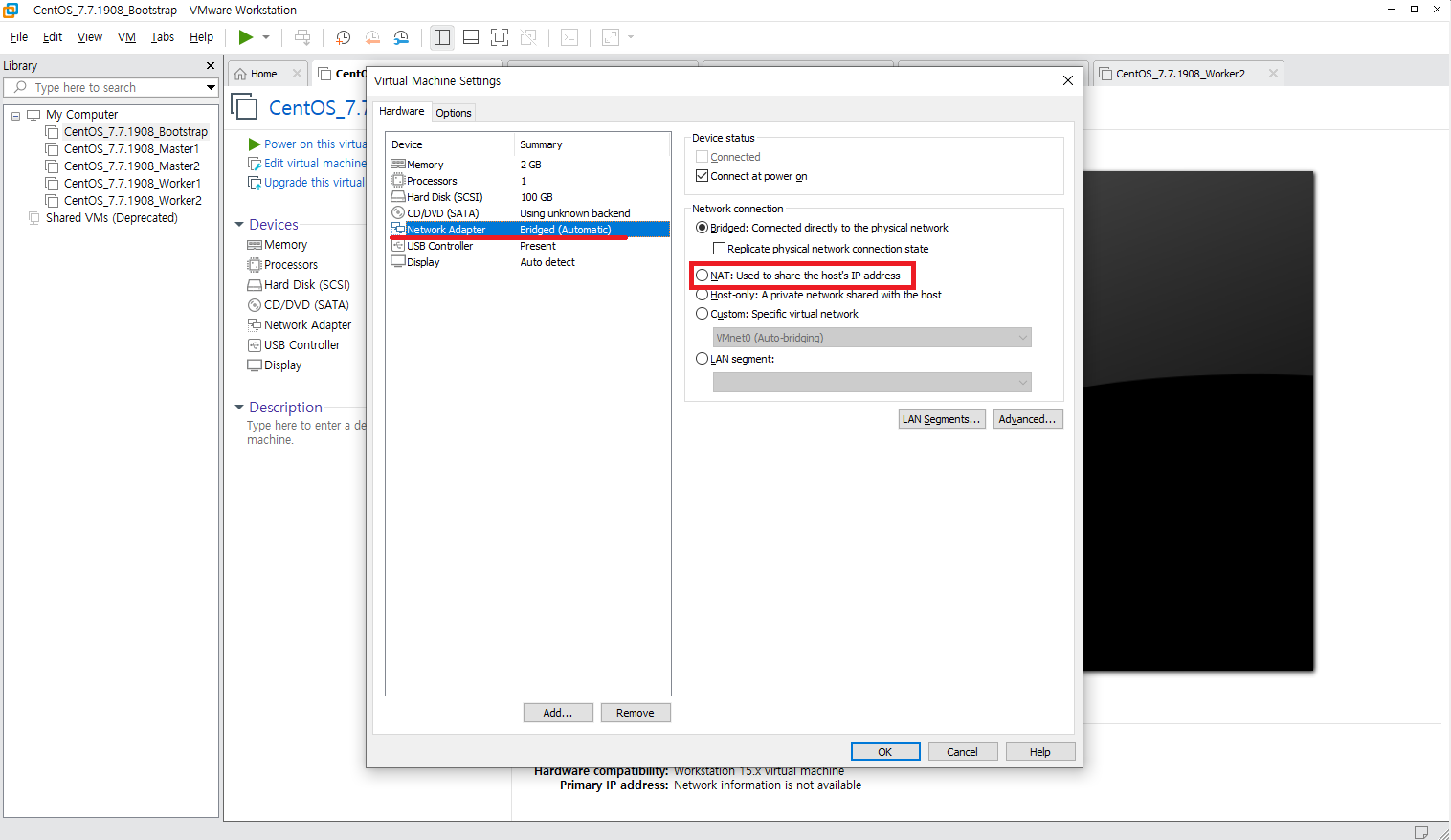Toggle Connect at power on checkbox
Viewport: 1451px width, 840px height.
[703, 176]
